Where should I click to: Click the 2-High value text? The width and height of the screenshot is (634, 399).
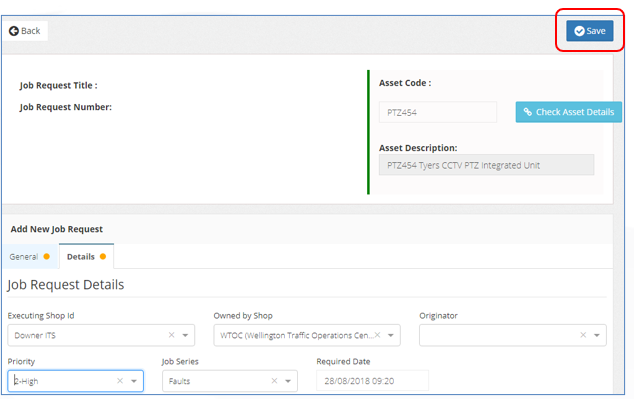click(26, 381)
